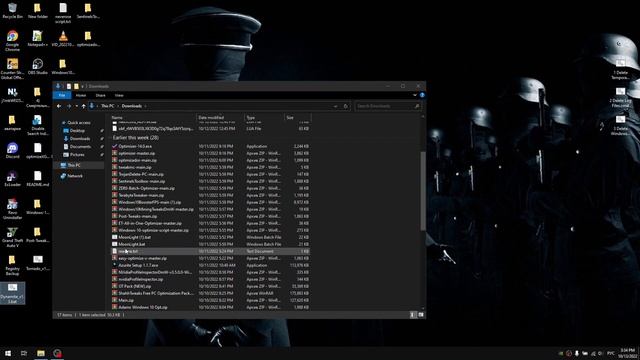Open Explorer help question mark icon

point(422,95)
